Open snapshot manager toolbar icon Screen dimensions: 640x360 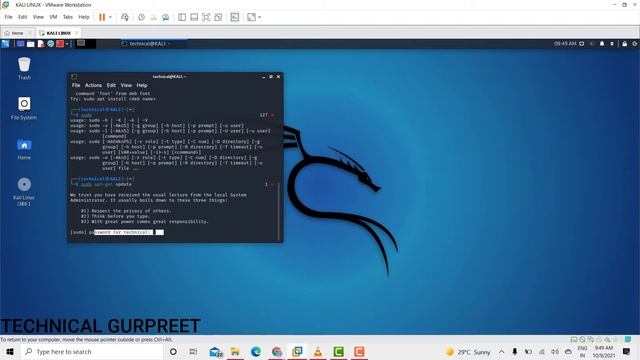point(165,17)
